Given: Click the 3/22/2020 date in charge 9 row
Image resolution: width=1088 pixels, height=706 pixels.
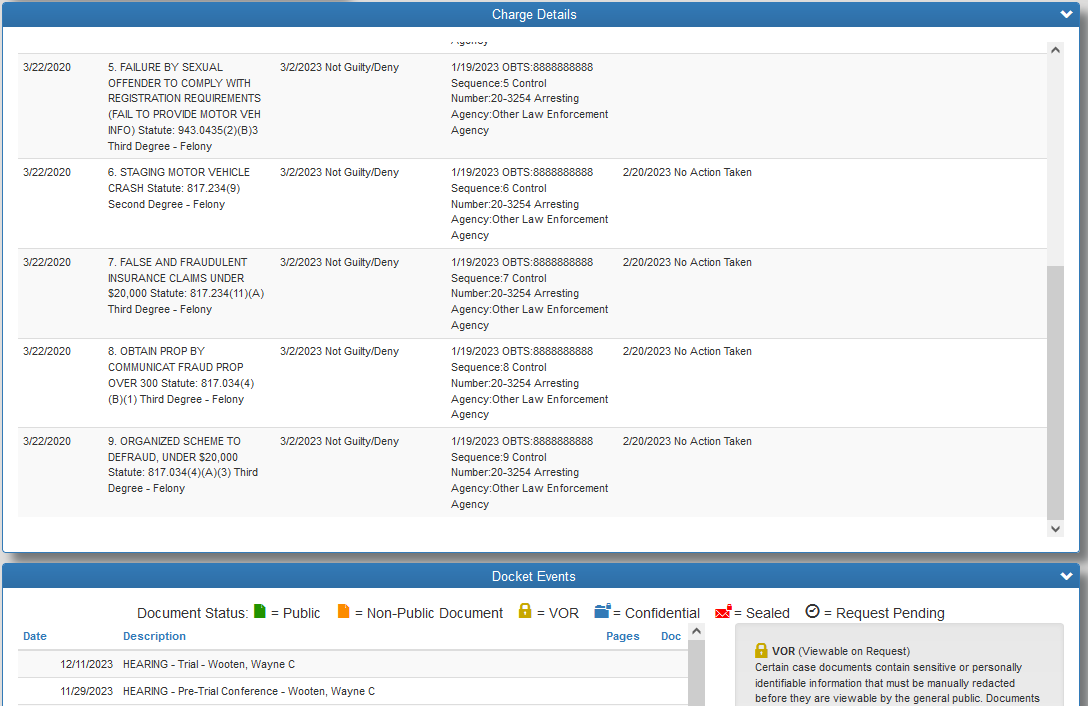Looking at the screenshot, I should click(x=46, y=442).
